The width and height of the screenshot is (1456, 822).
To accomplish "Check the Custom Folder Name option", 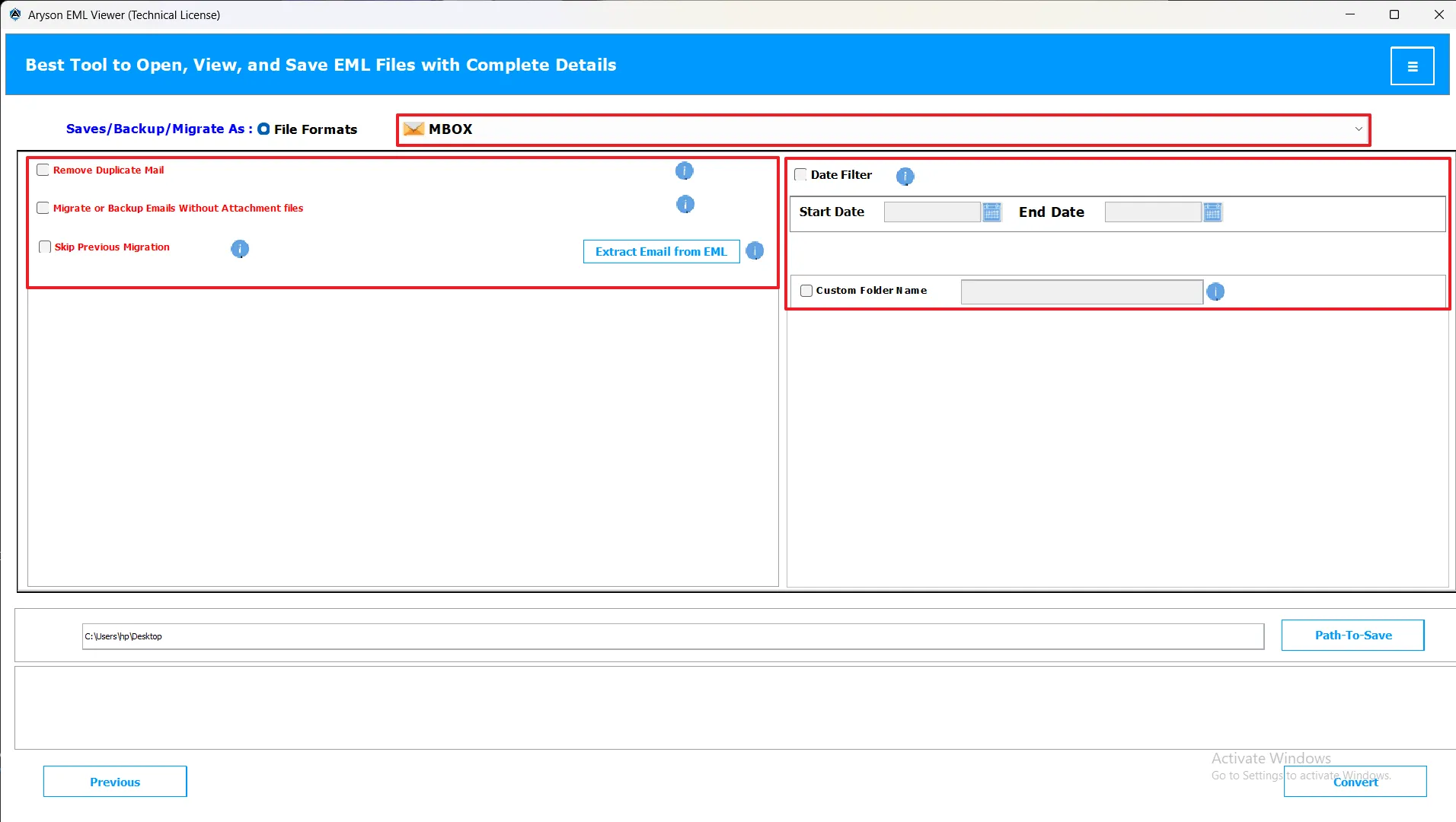I will point(806,291).
